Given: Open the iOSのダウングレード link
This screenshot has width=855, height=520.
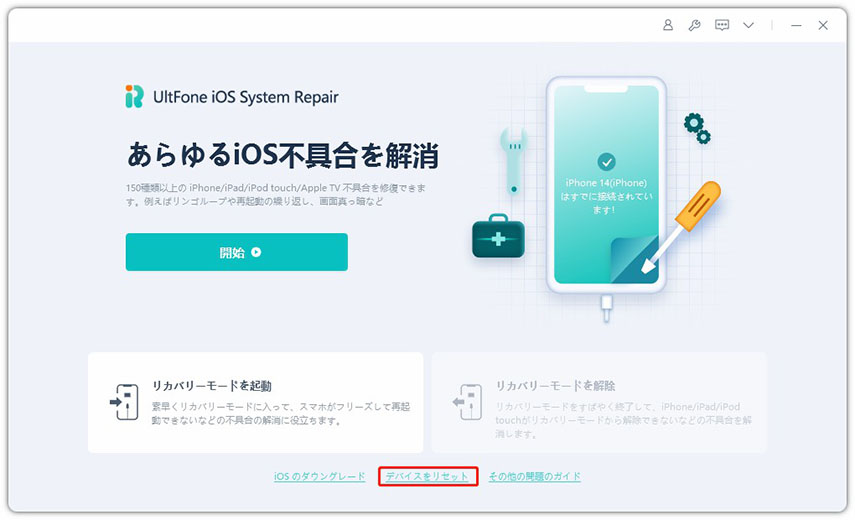Looking at the screenshot, I should click(320, 476).
